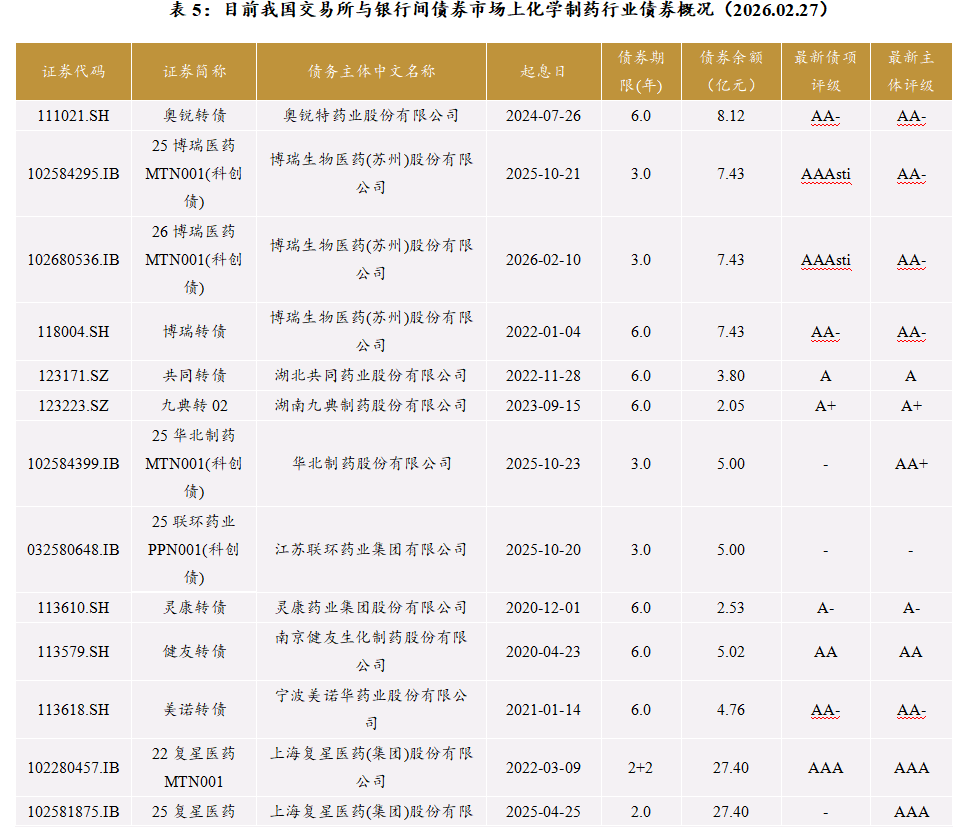Click security code 123223.SZ
This screenshot has height=838, width=970.
coord(74,406)
